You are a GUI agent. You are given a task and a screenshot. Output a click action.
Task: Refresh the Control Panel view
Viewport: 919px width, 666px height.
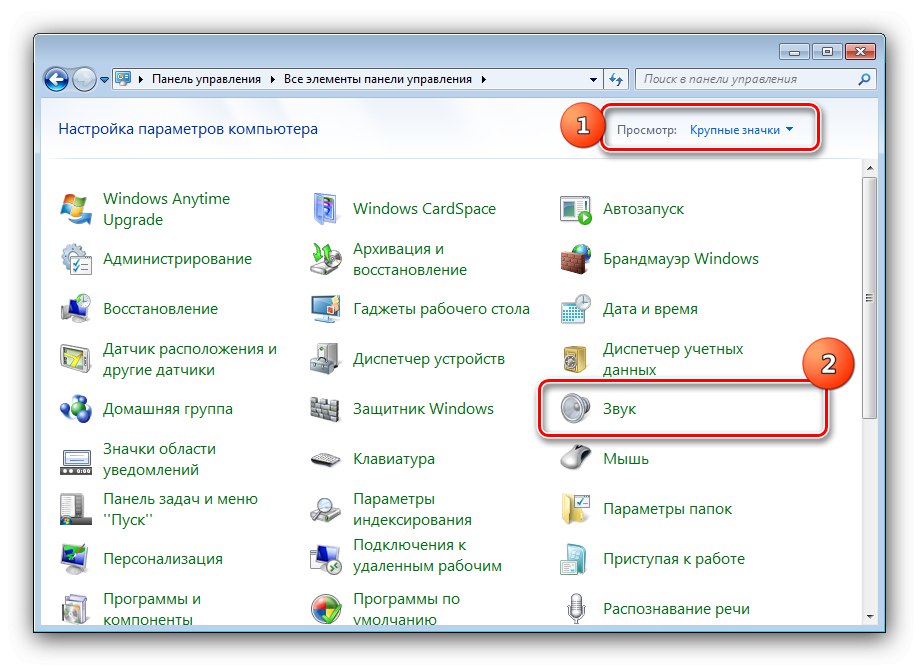click(615, 79)
